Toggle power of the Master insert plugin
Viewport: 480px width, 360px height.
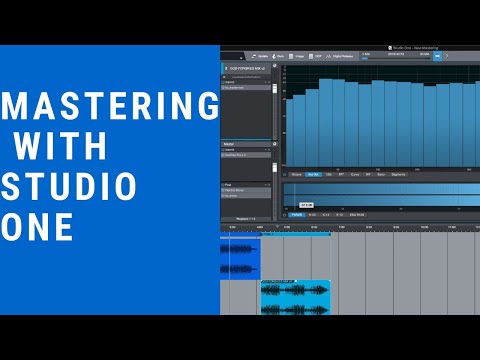(x=223, y=155)
